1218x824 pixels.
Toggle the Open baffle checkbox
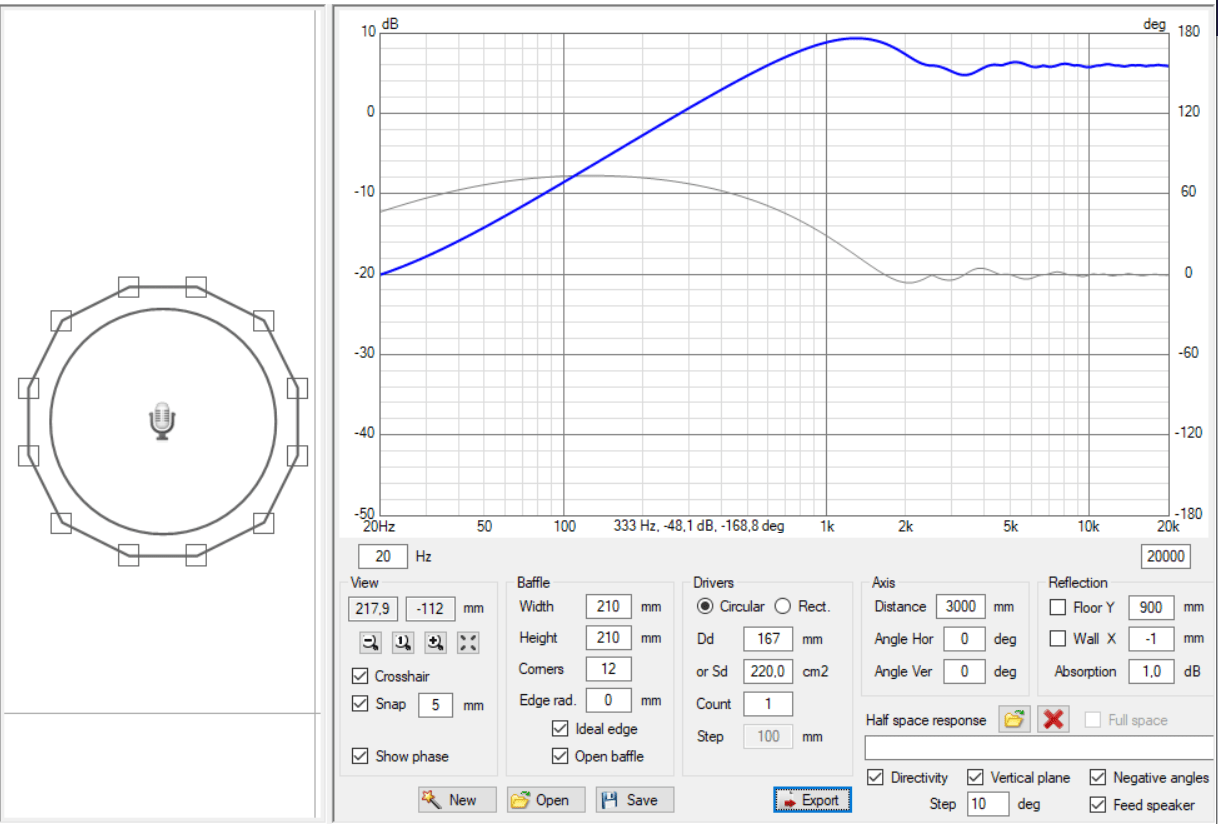pyautogui.click(x=560, y=756)
